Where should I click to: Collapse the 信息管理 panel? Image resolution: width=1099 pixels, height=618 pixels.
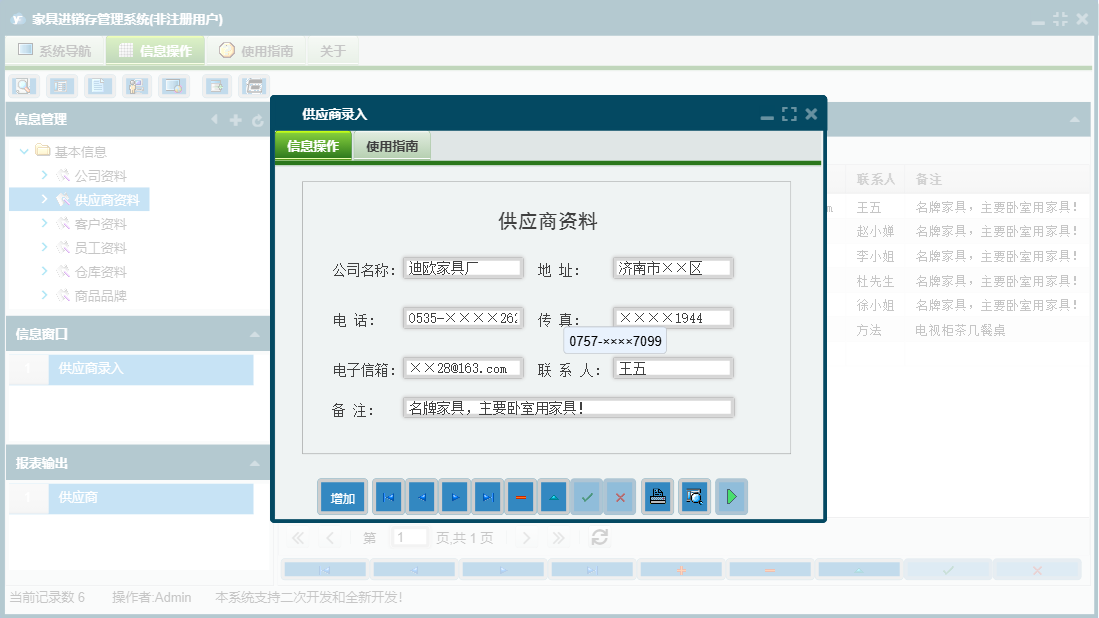tap(215, 119)
